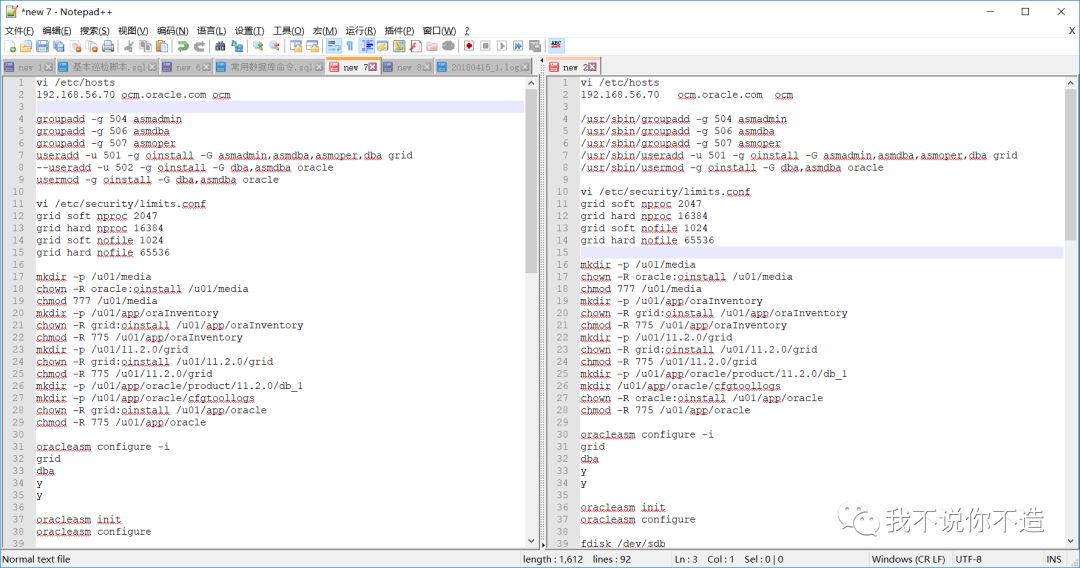Click the Cut scissors icon
The image size is (1080, 568).
[x=129, y=46]
